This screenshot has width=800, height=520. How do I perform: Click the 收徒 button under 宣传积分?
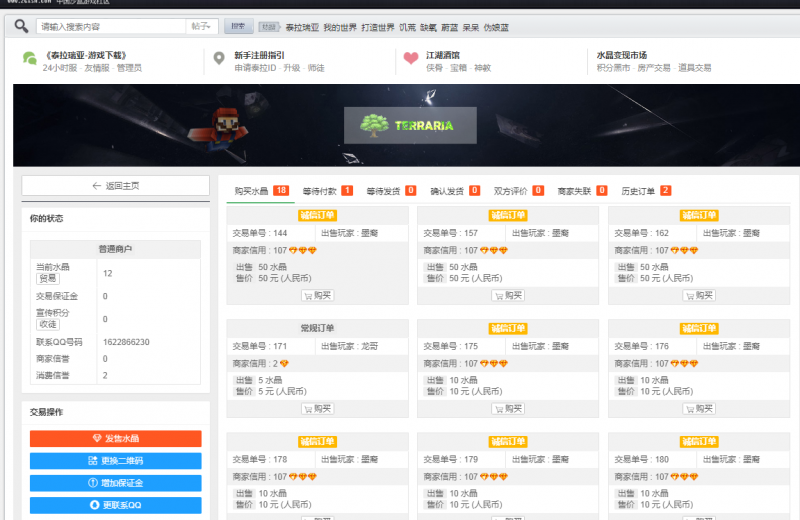pyautogui.click(x=48, y=324)
